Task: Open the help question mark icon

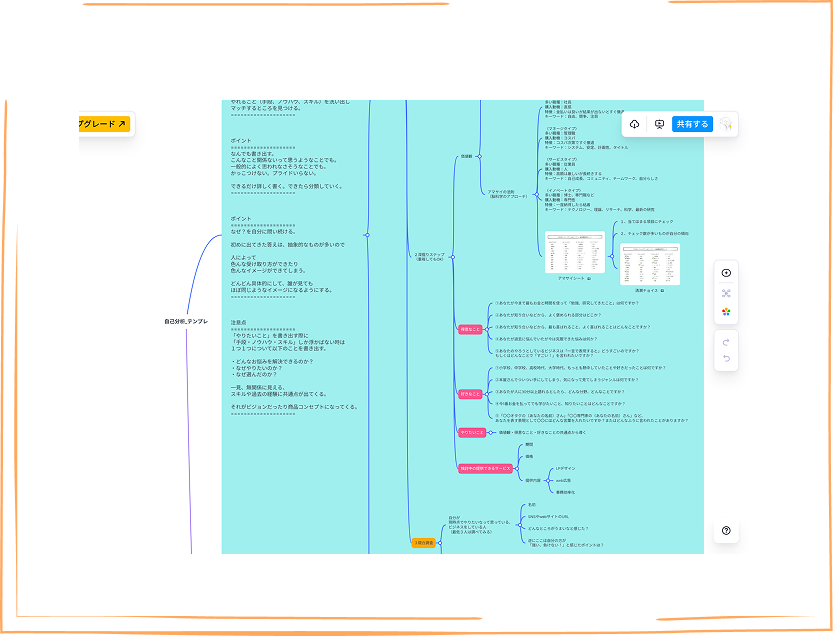Action: pyautogui.click(x=726, y=530)
